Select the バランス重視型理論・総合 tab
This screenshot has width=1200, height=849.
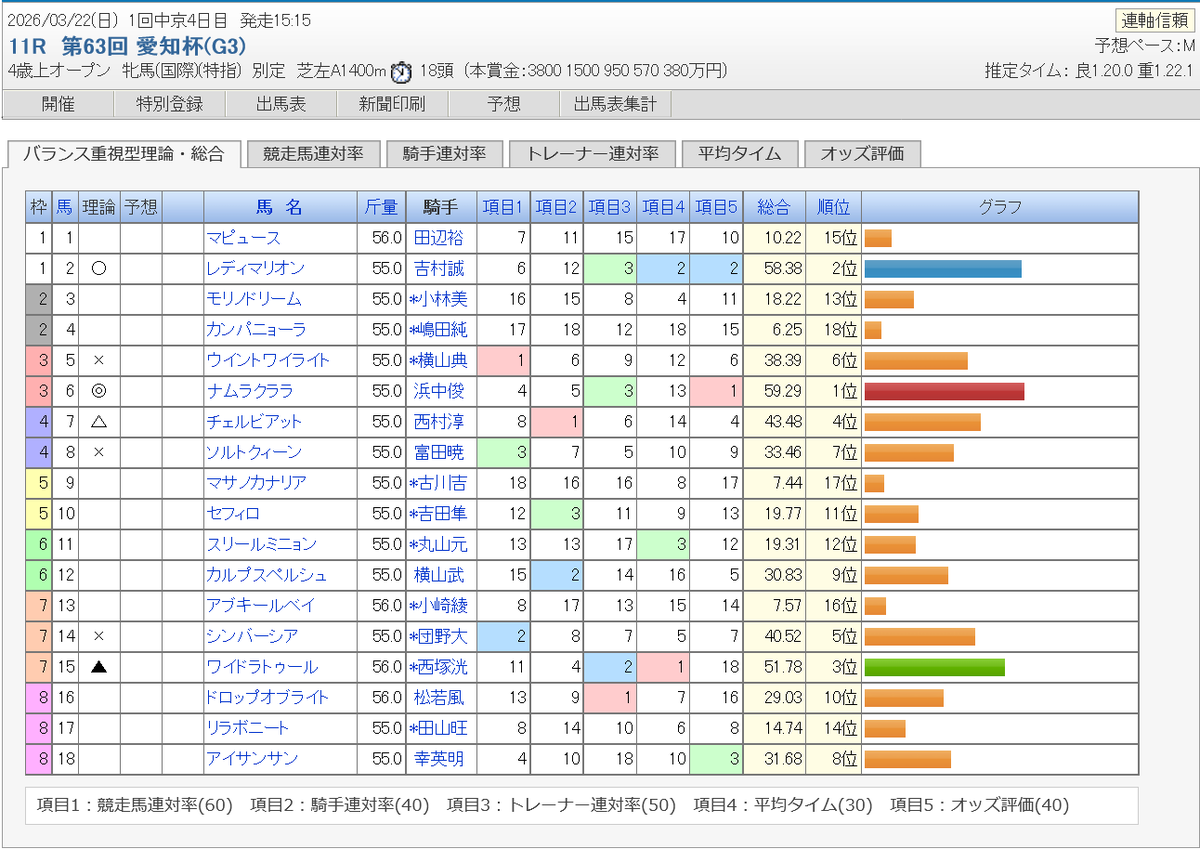[x=124, y=154]
